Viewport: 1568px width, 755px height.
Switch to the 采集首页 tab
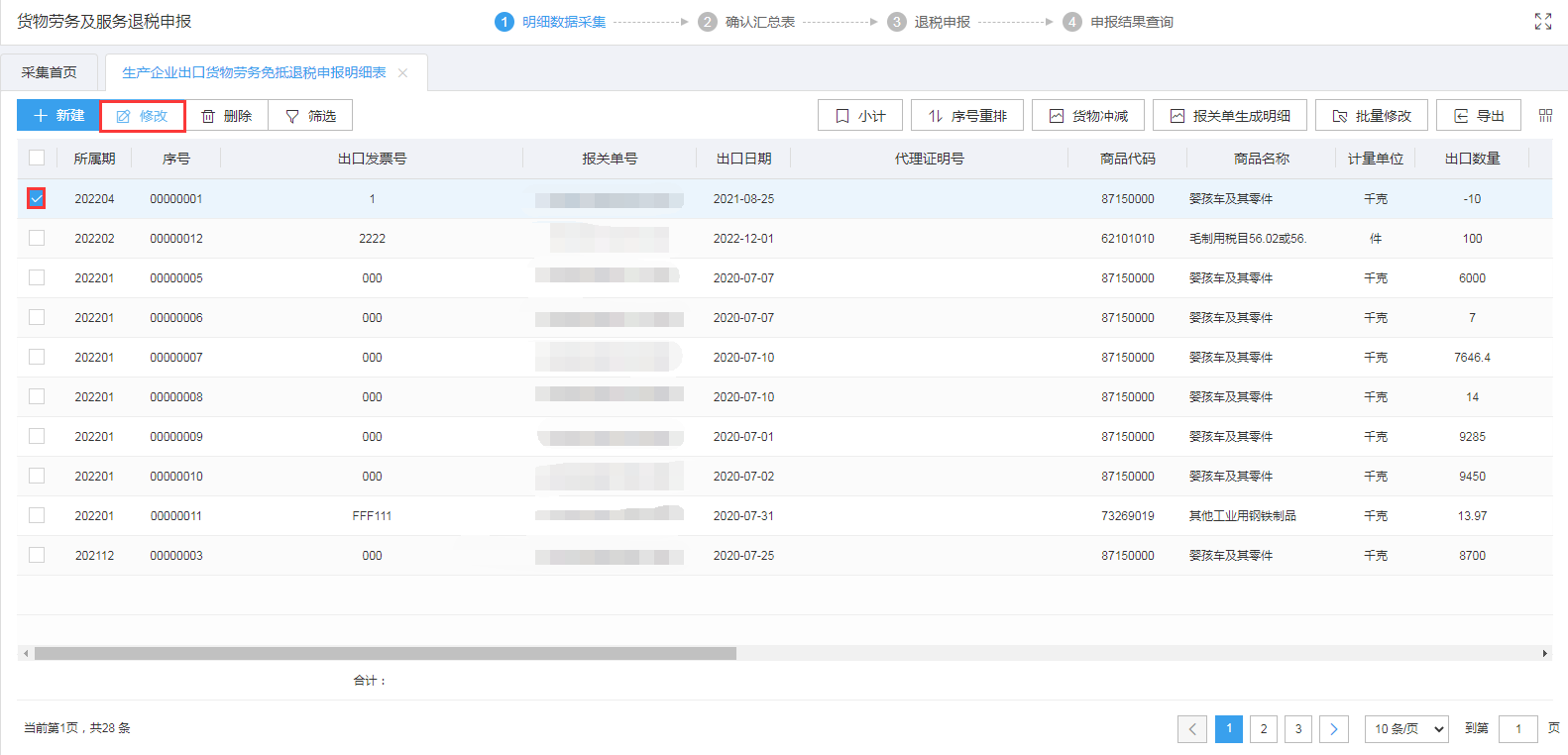(x=50, y=72)
